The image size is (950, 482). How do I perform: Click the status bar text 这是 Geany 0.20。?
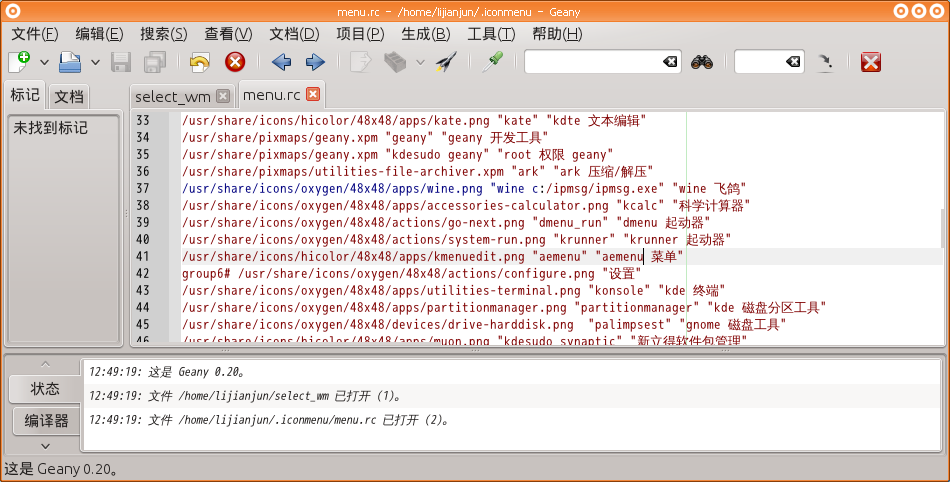pyautogui.click(x=61, y=469)
